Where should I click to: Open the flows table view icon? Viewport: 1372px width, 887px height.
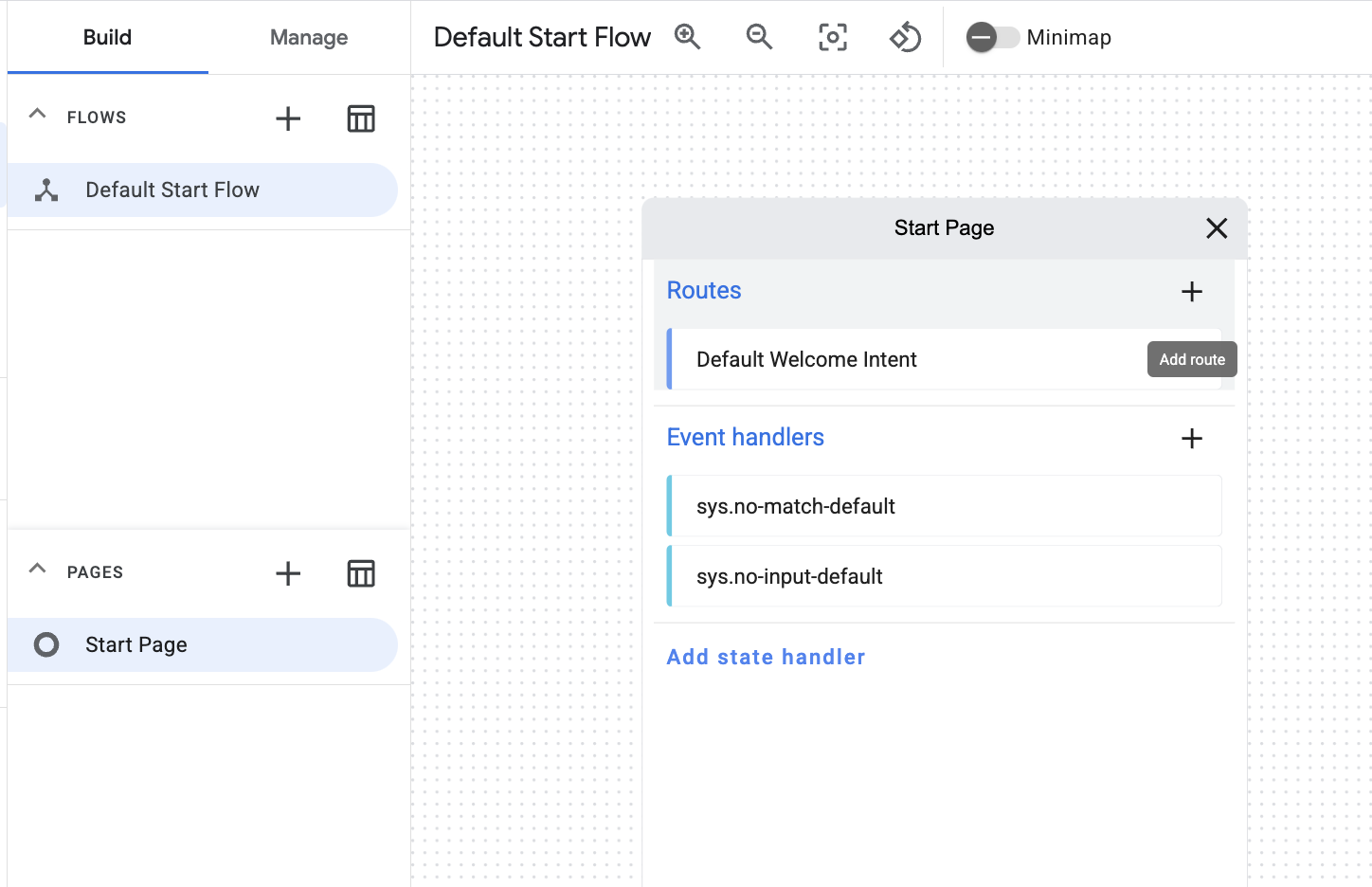point(361,118)
